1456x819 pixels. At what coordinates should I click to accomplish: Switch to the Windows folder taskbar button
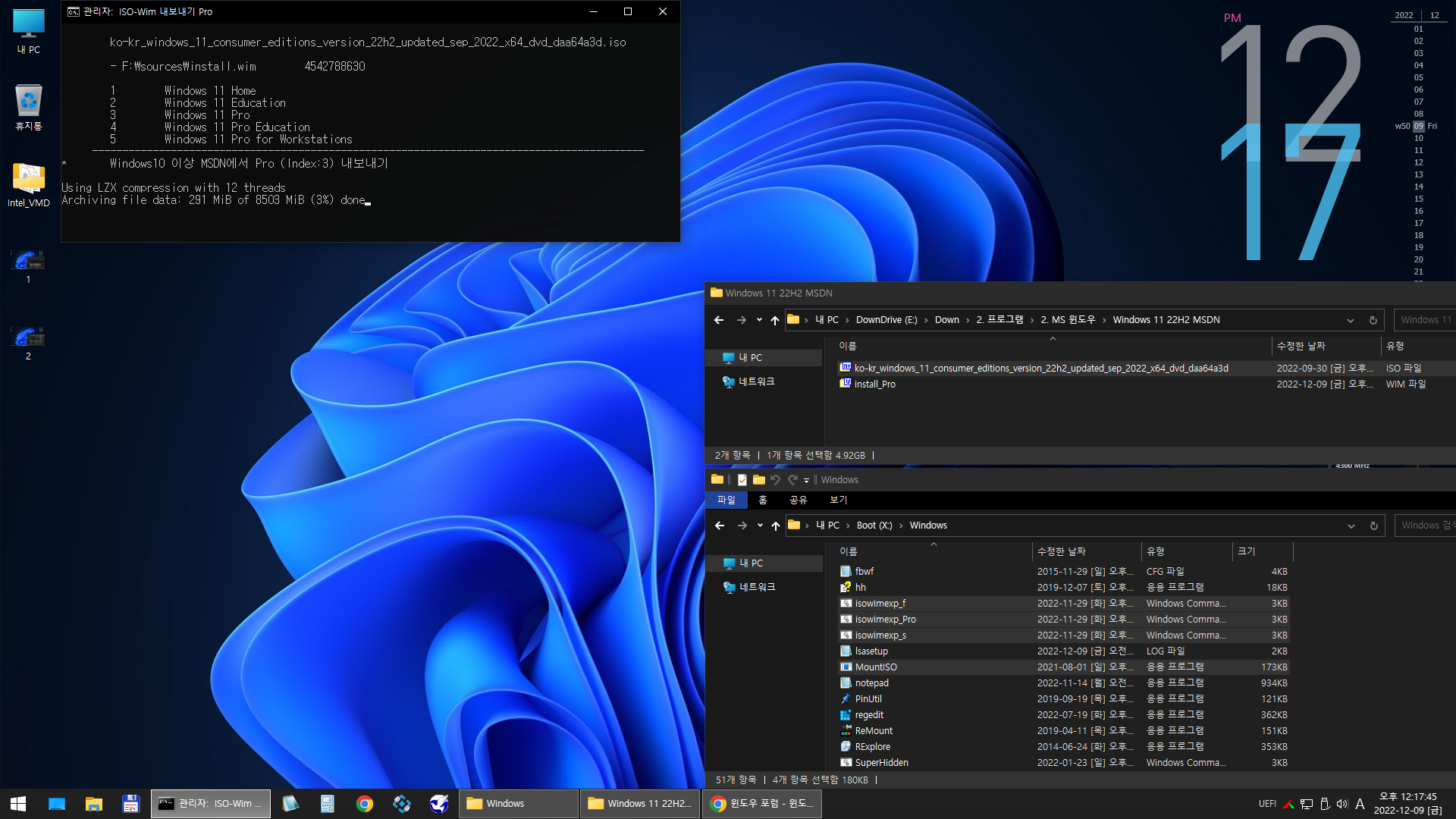[x=519, y=804]
